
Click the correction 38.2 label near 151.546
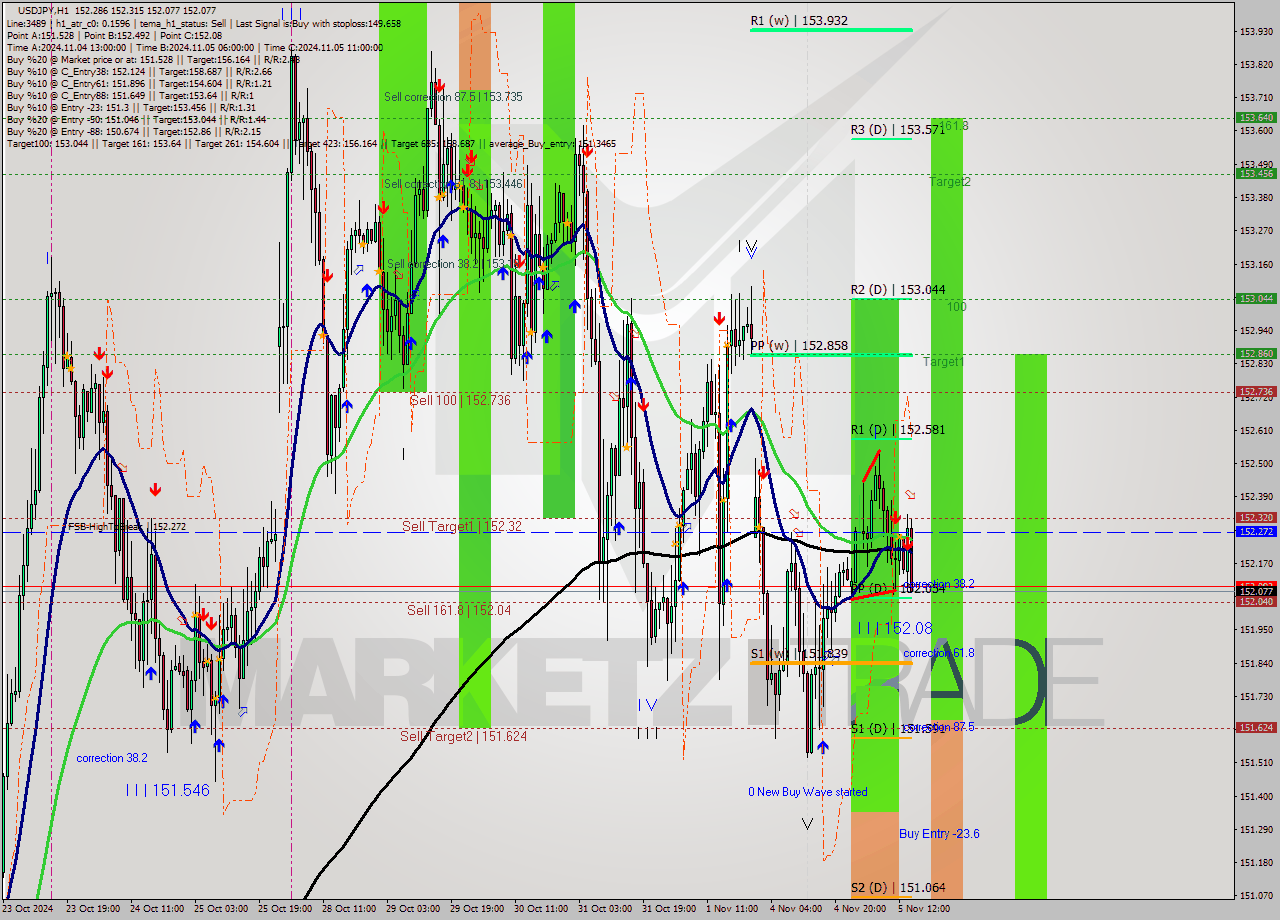(x=112, y=758)
